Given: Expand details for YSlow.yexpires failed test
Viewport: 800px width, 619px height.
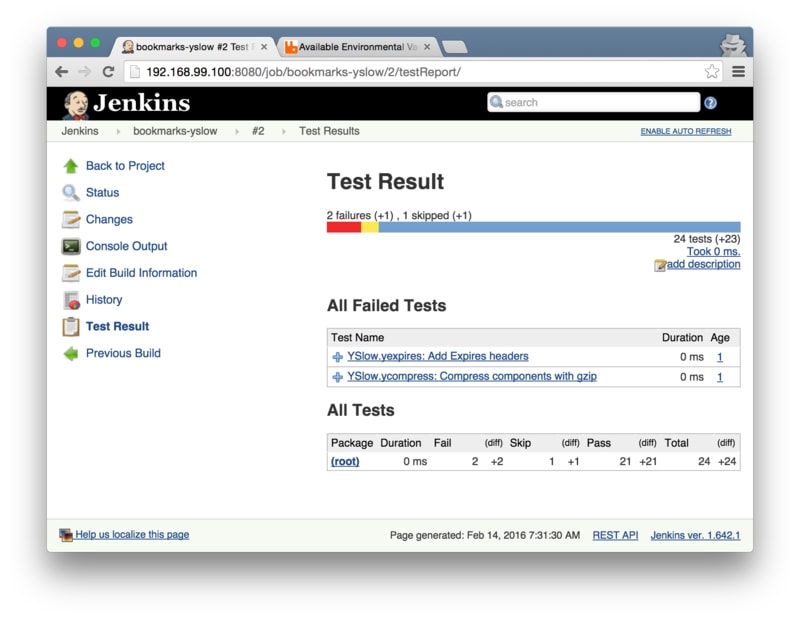Looking at the screenshot, I should (x=337, y=357).
